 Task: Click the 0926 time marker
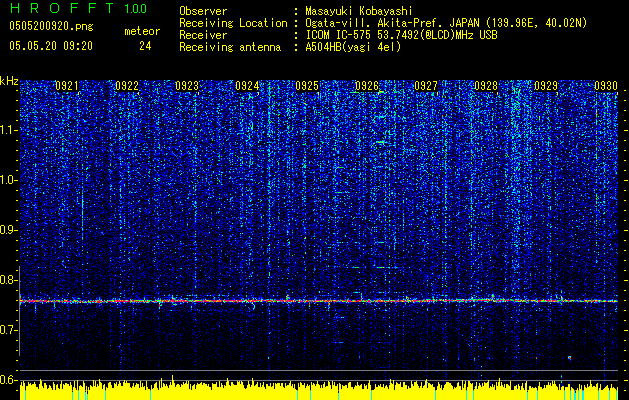tap(367, 86)
